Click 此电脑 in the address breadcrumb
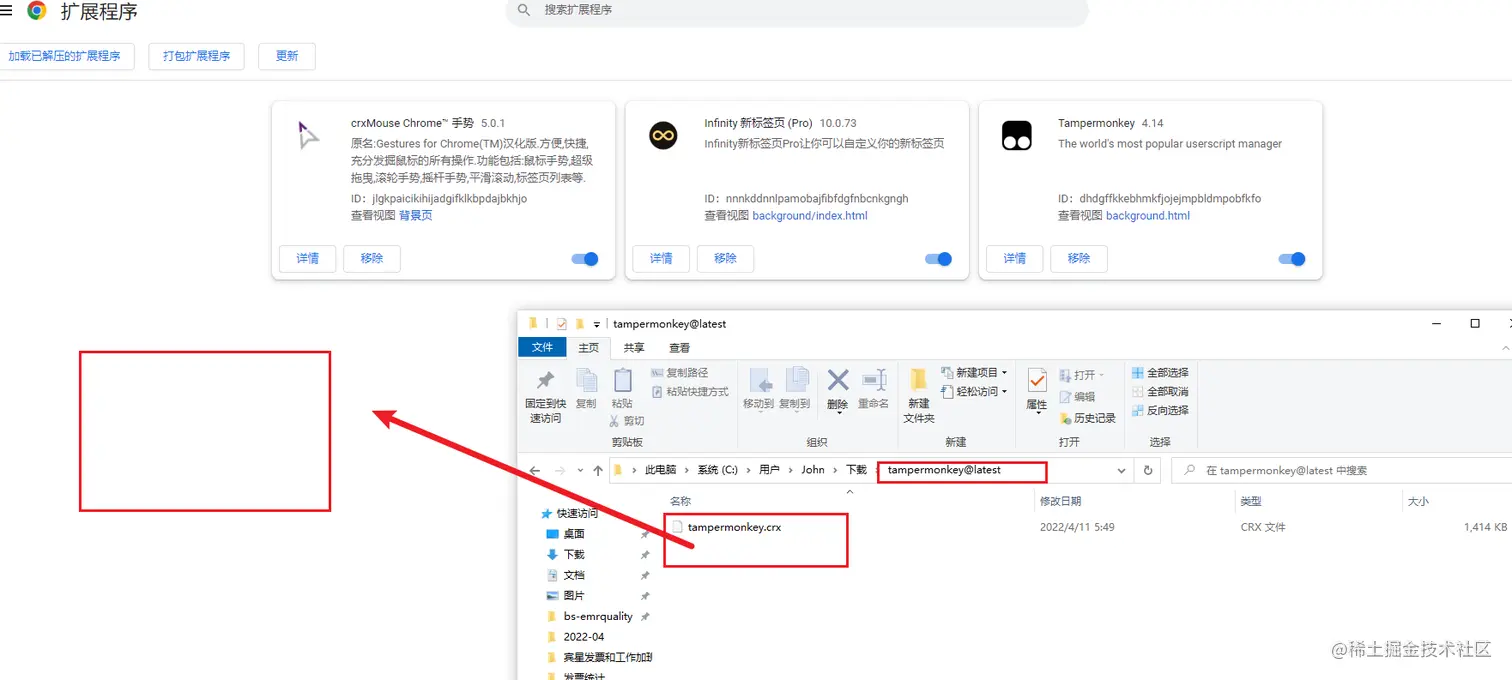 (660, 470)
